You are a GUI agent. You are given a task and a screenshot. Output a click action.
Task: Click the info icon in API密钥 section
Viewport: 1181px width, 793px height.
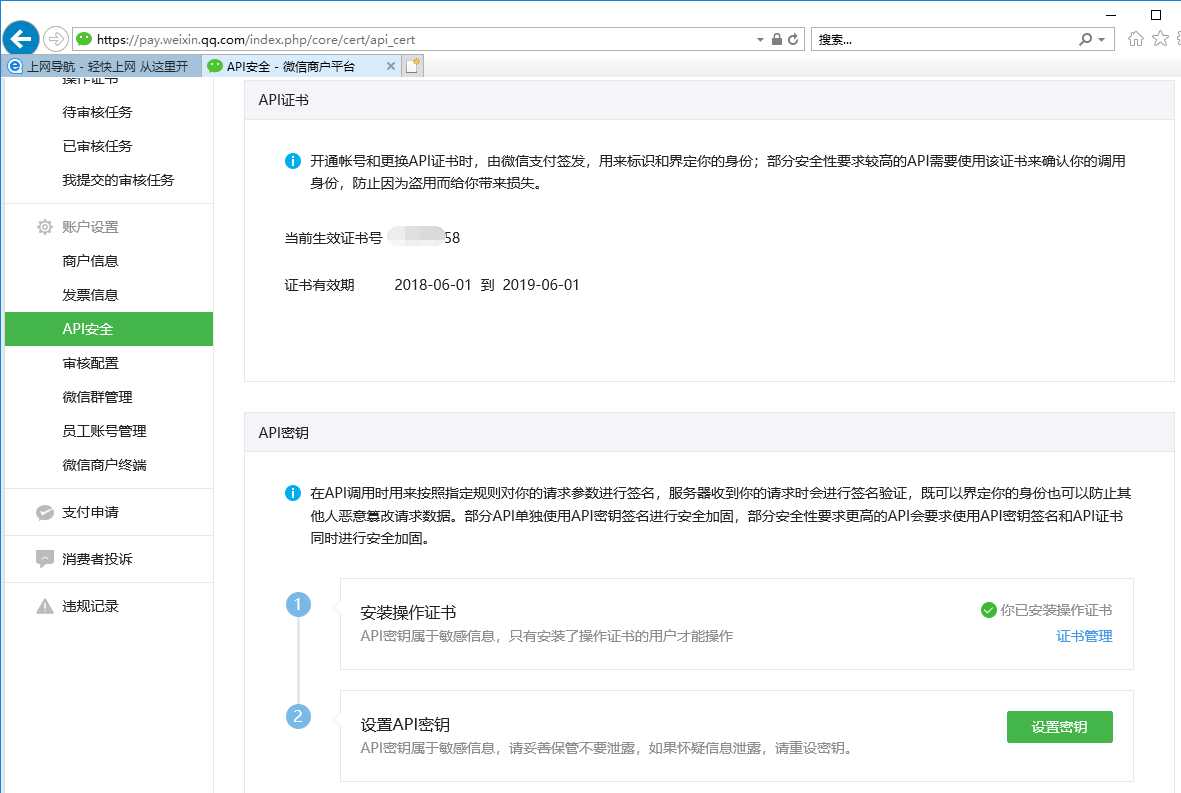[x=293, y=493]
